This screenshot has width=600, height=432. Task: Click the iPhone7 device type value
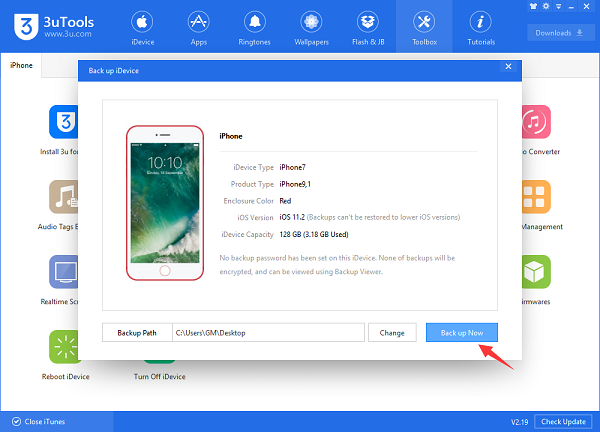pos(292,167)
